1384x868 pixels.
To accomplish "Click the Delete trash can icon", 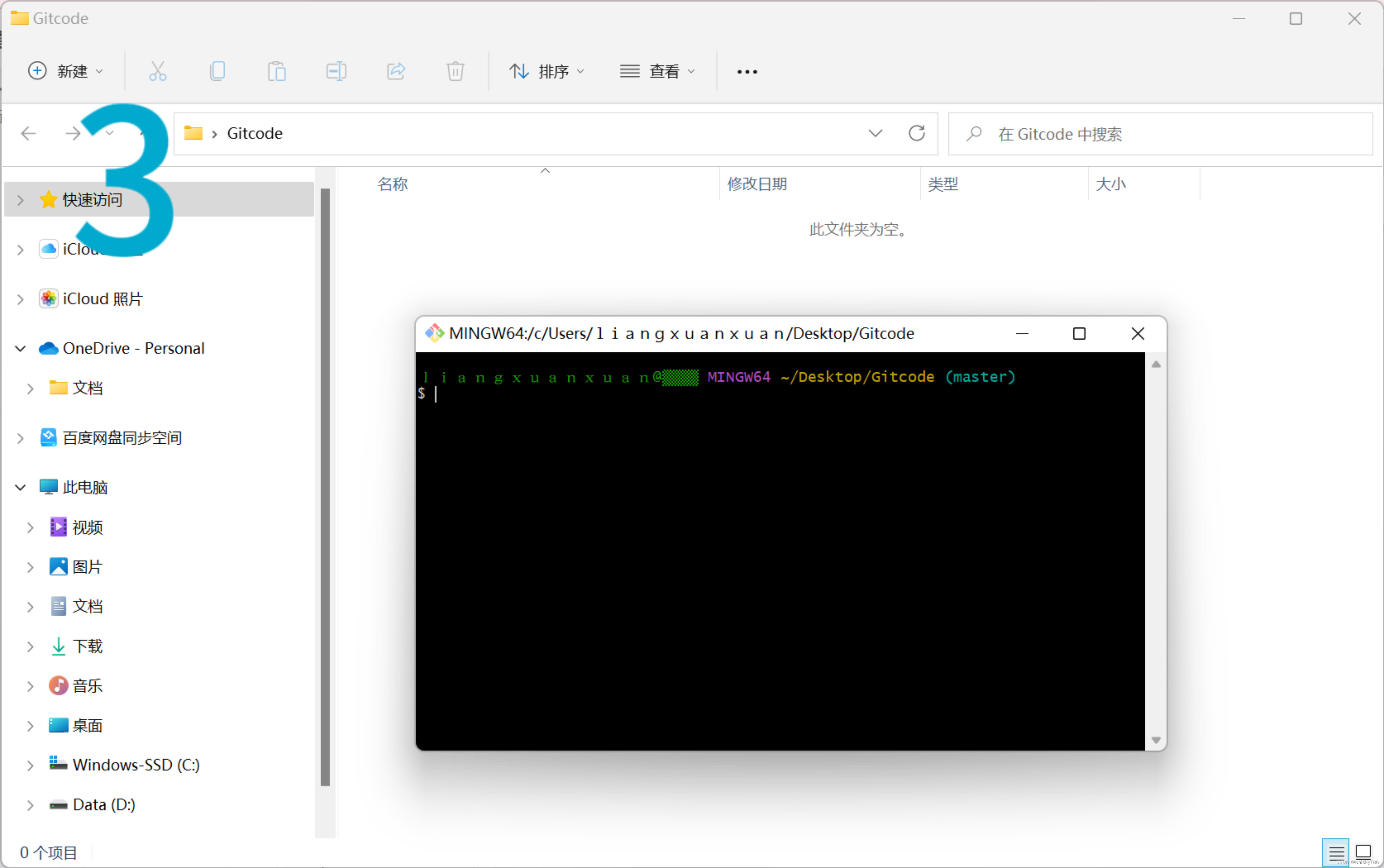I will coord(455,71).
